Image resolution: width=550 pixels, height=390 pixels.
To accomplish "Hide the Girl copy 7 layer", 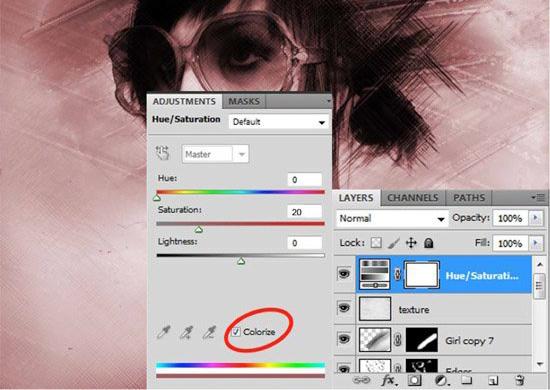I will click(x=344, y=339).
